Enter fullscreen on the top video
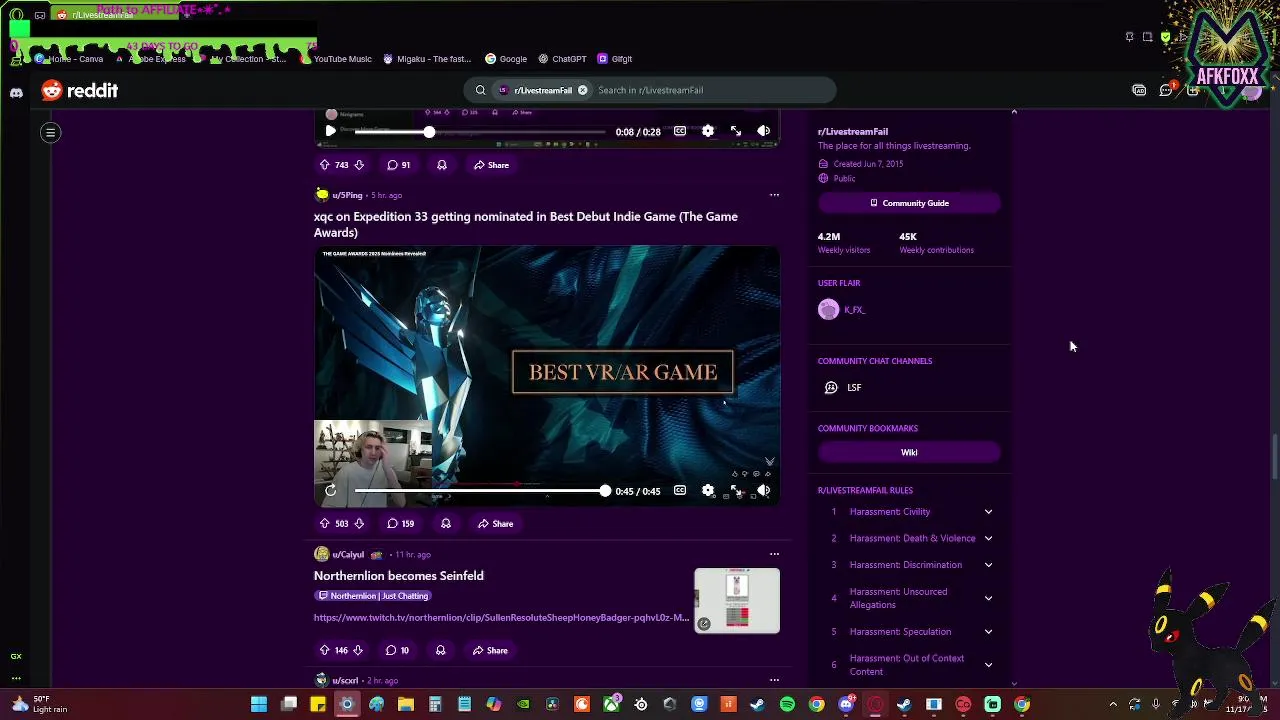The height and width of the screenshot is (720, 1280). (x=736, y=131)
